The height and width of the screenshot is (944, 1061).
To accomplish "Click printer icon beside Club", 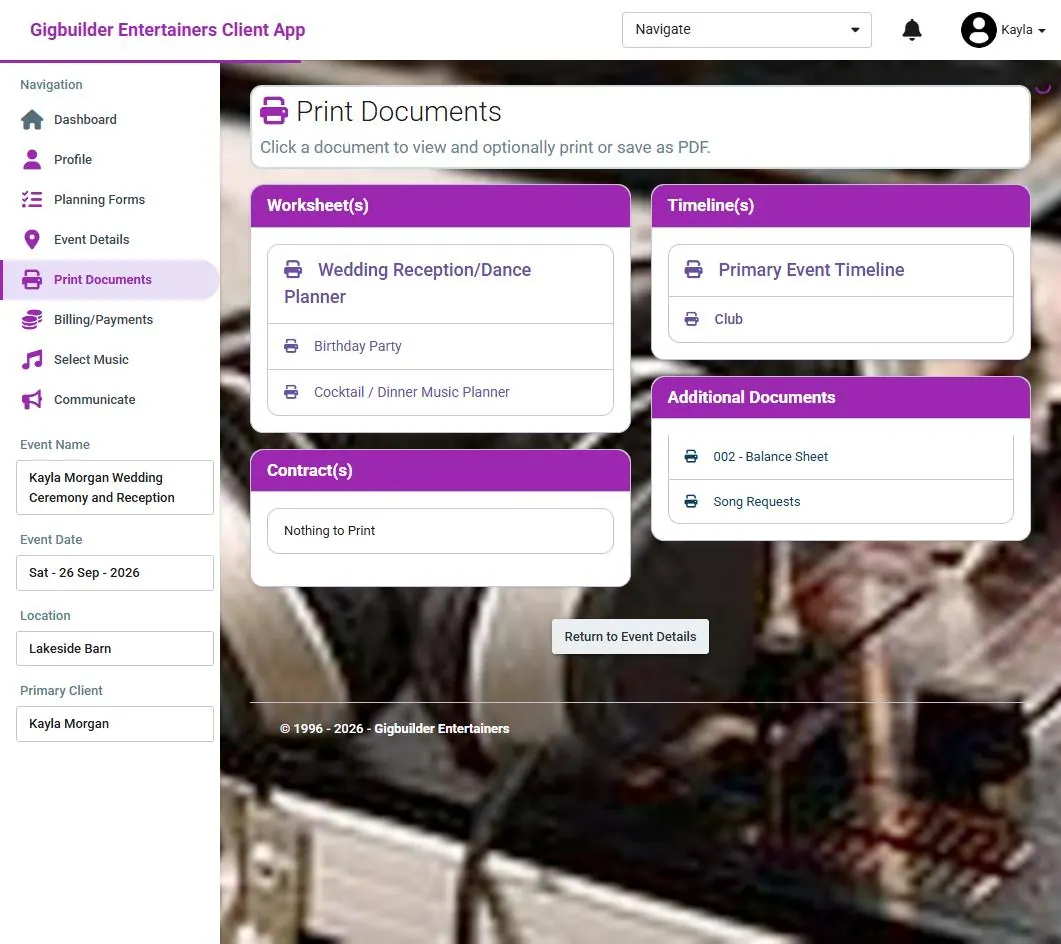I will 692,319.
